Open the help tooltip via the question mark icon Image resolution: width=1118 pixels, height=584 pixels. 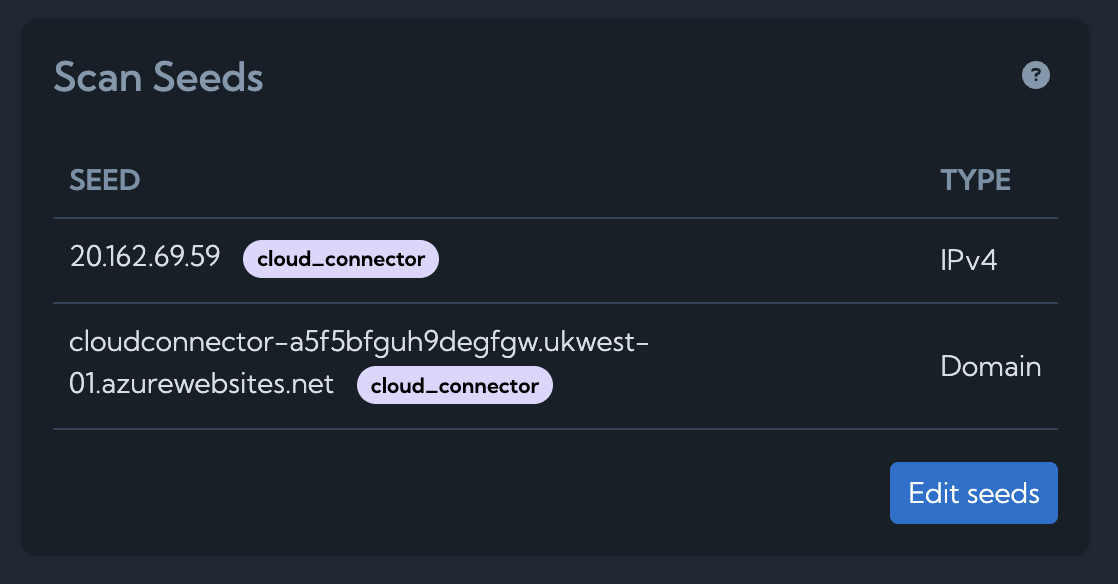coord(1036,75)
